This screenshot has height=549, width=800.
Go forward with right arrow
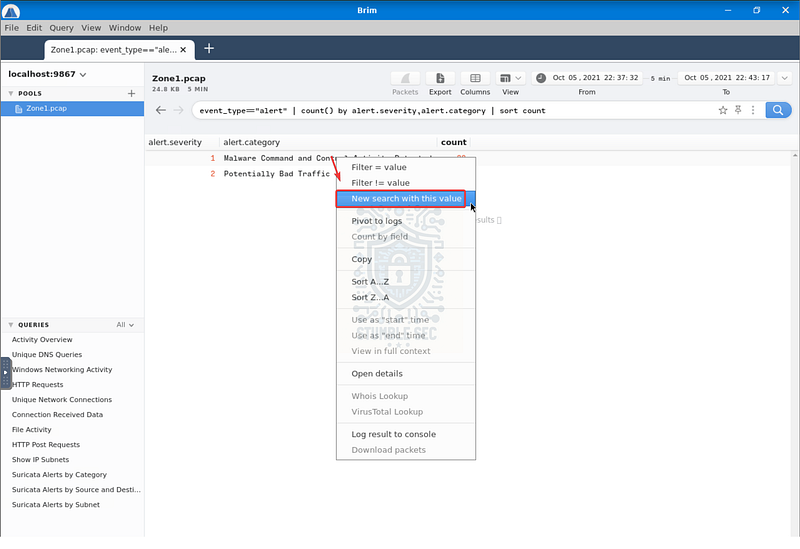point(178,110)
